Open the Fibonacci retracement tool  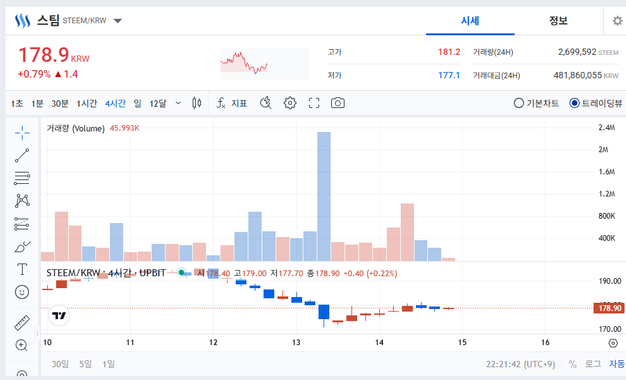[x=22, y=178]
